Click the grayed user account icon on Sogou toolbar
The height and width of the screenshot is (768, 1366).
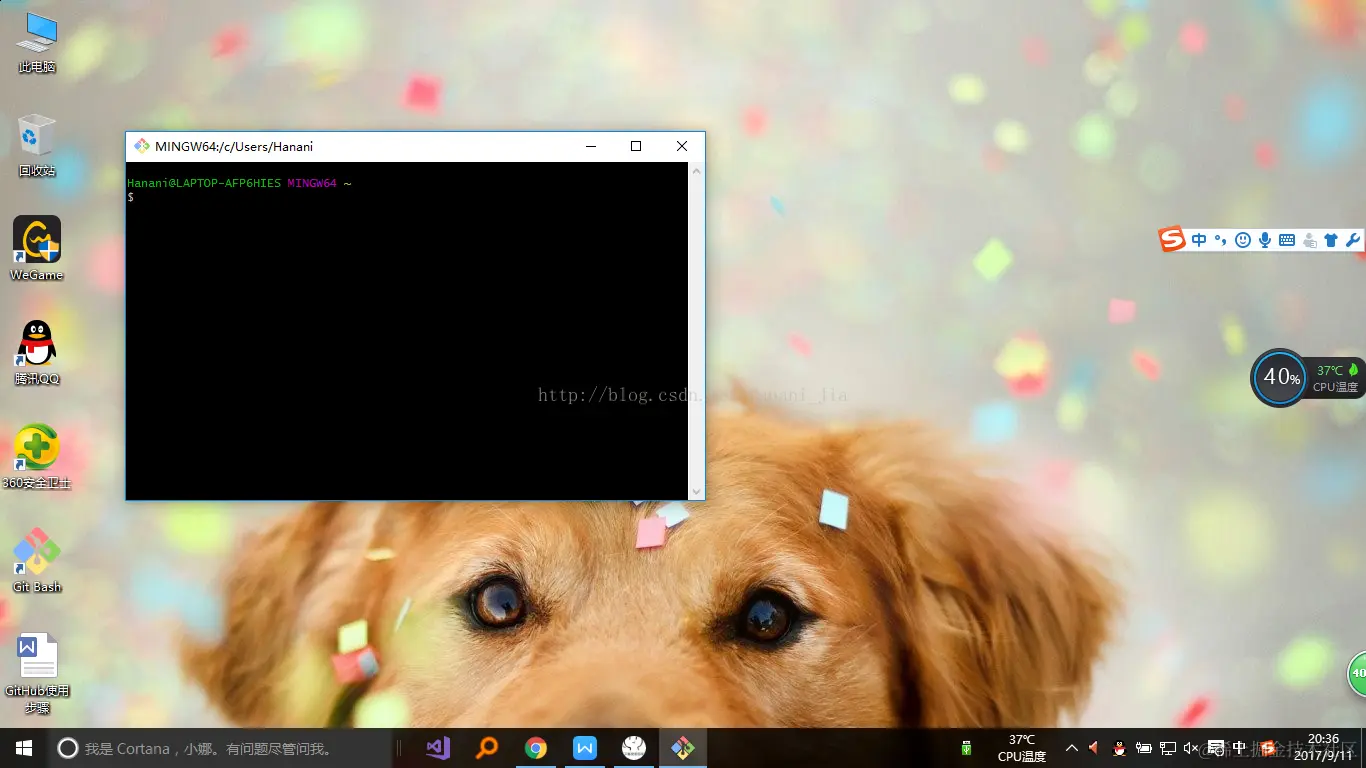1309,240
